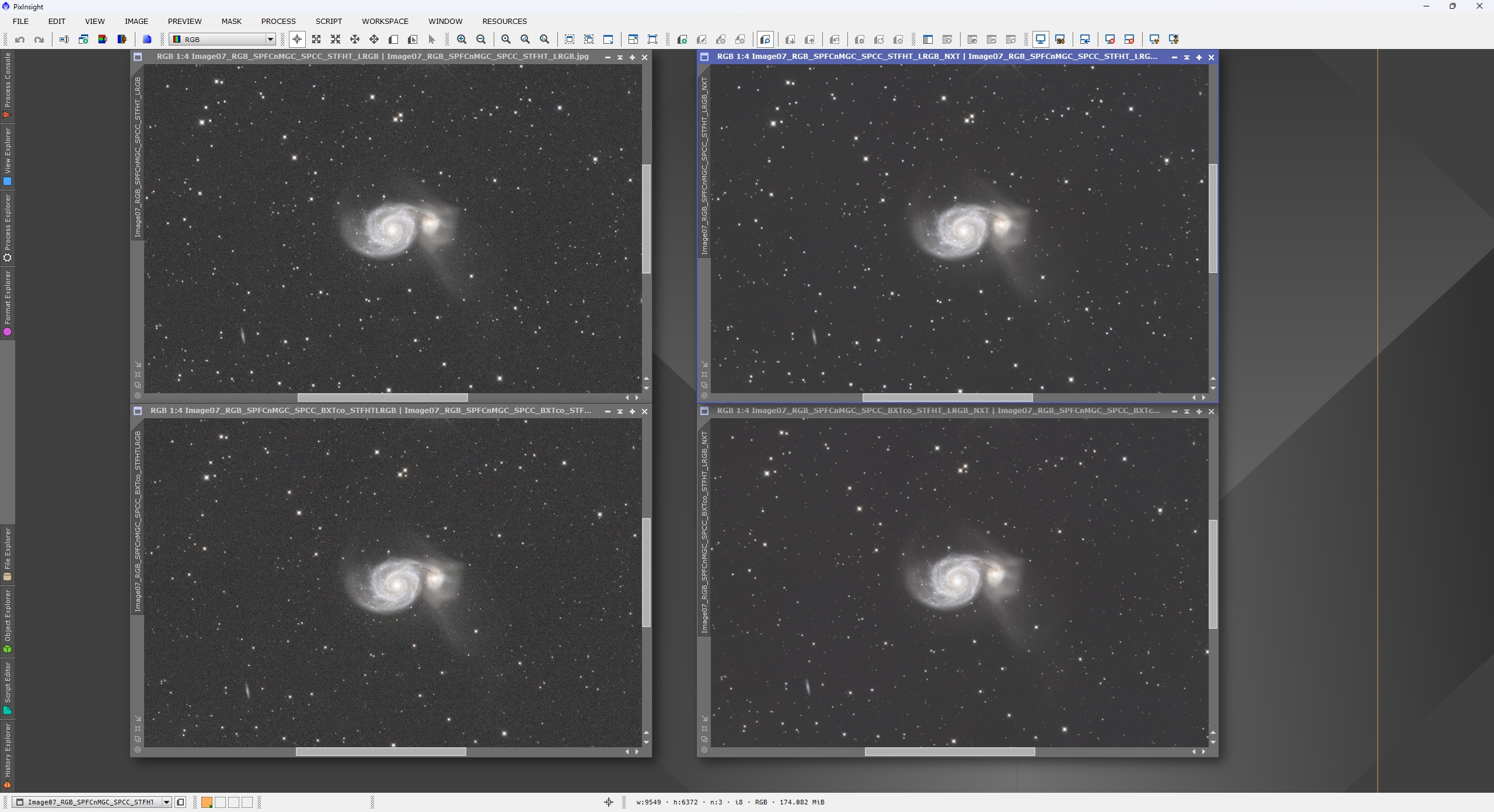Open the SCRIPT menu

point(329,21)
